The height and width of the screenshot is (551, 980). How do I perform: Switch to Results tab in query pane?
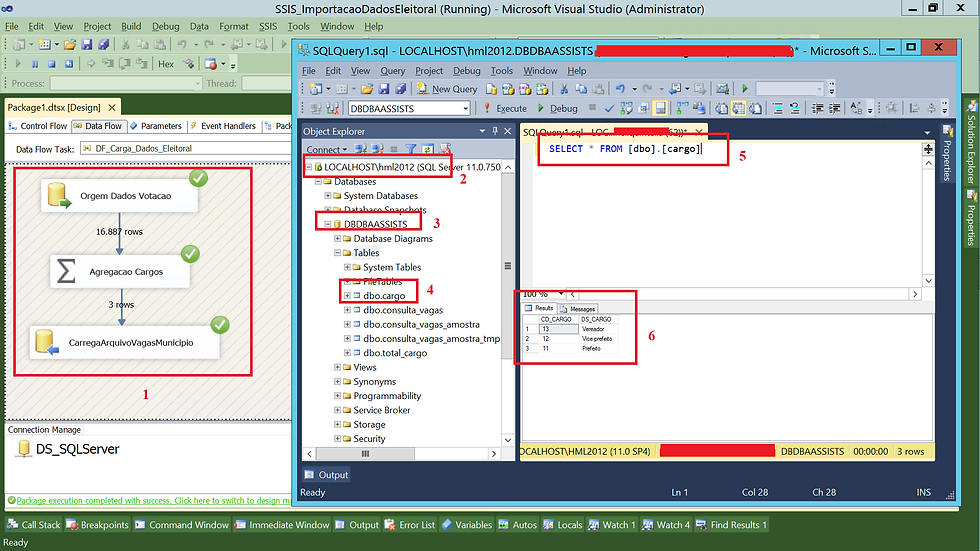tap(539, 309)
